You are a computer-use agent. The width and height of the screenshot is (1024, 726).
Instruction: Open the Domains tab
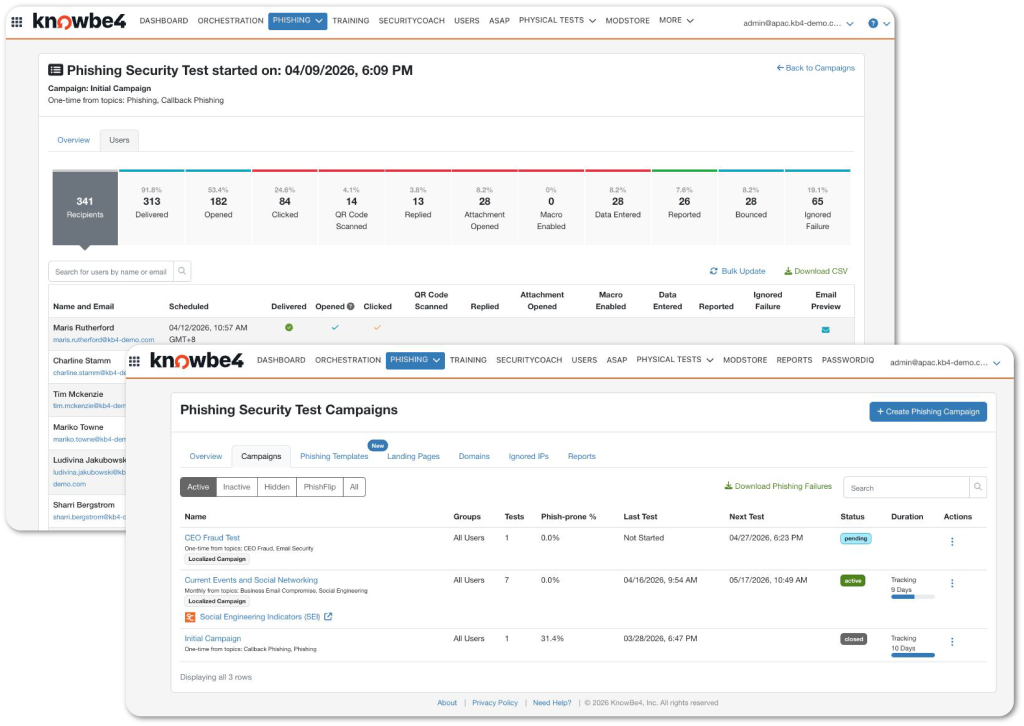(x=474, y=456)
